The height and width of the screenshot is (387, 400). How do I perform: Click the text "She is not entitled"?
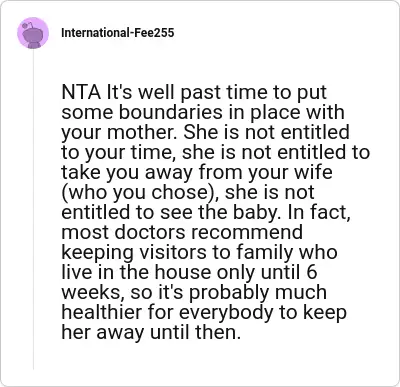tap(266, 132)
